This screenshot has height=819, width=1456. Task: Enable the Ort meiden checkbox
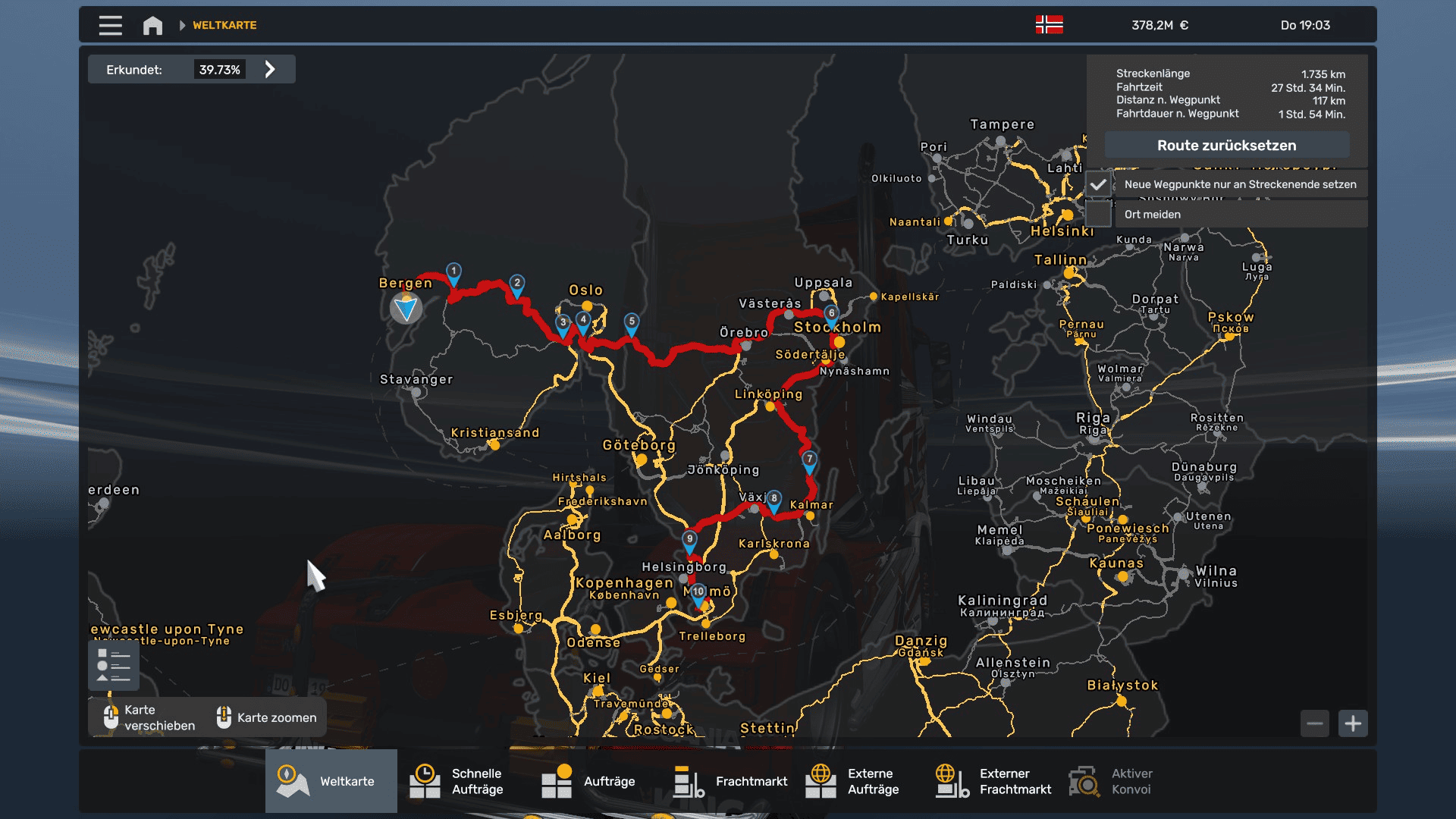pyautogui.click(x=1098, y=215)
